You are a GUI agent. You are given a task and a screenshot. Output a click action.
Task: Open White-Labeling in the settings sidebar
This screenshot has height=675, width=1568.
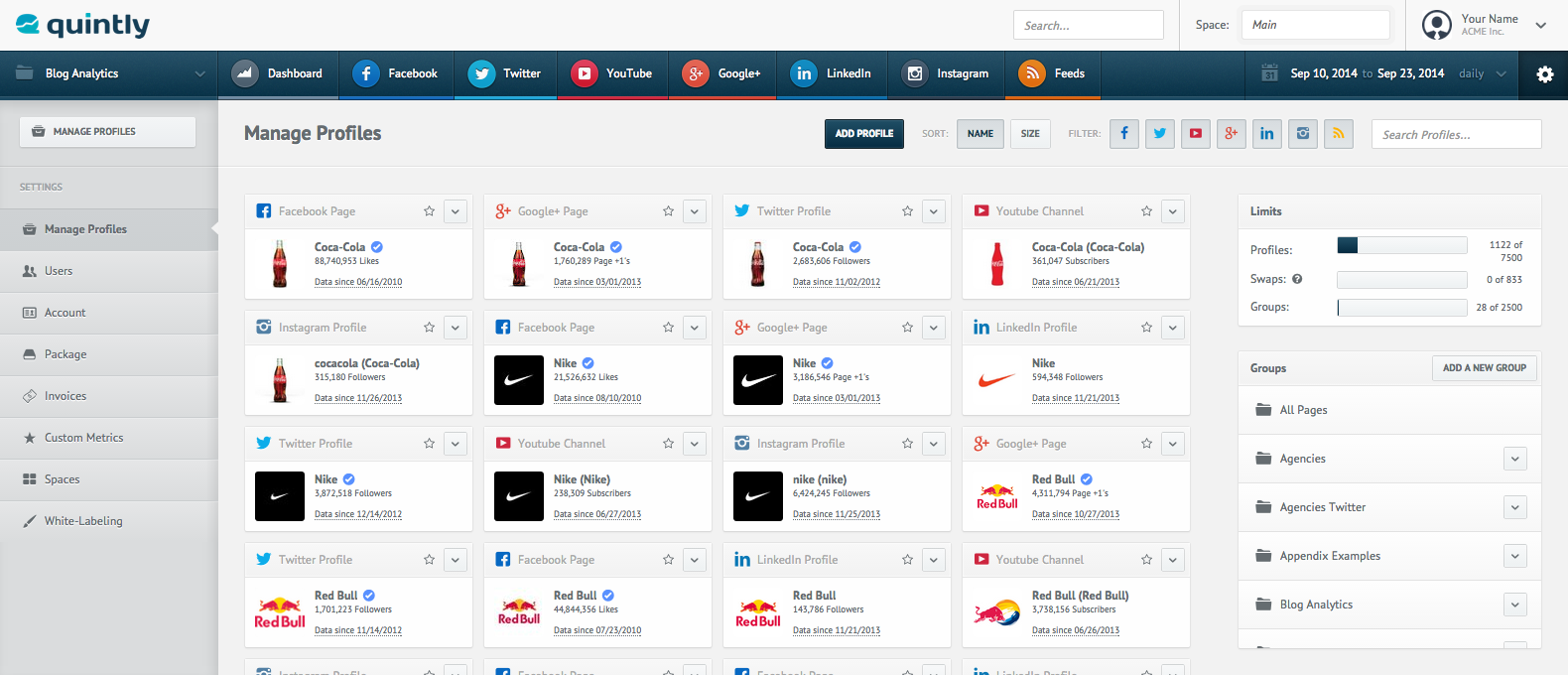pyautogui.click(x=109, y=521)
